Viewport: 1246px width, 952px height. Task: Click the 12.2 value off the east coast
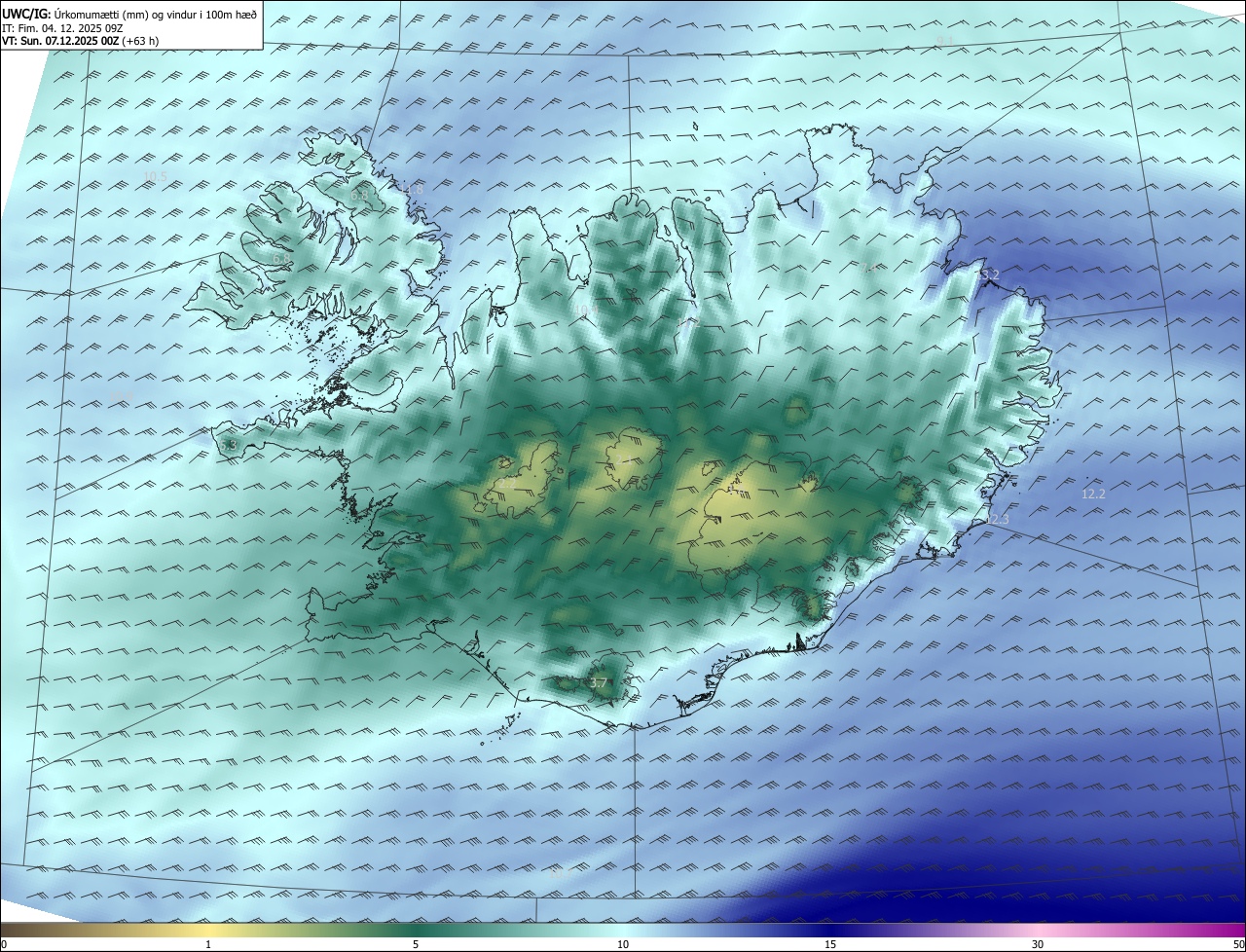pos(1093,494)
